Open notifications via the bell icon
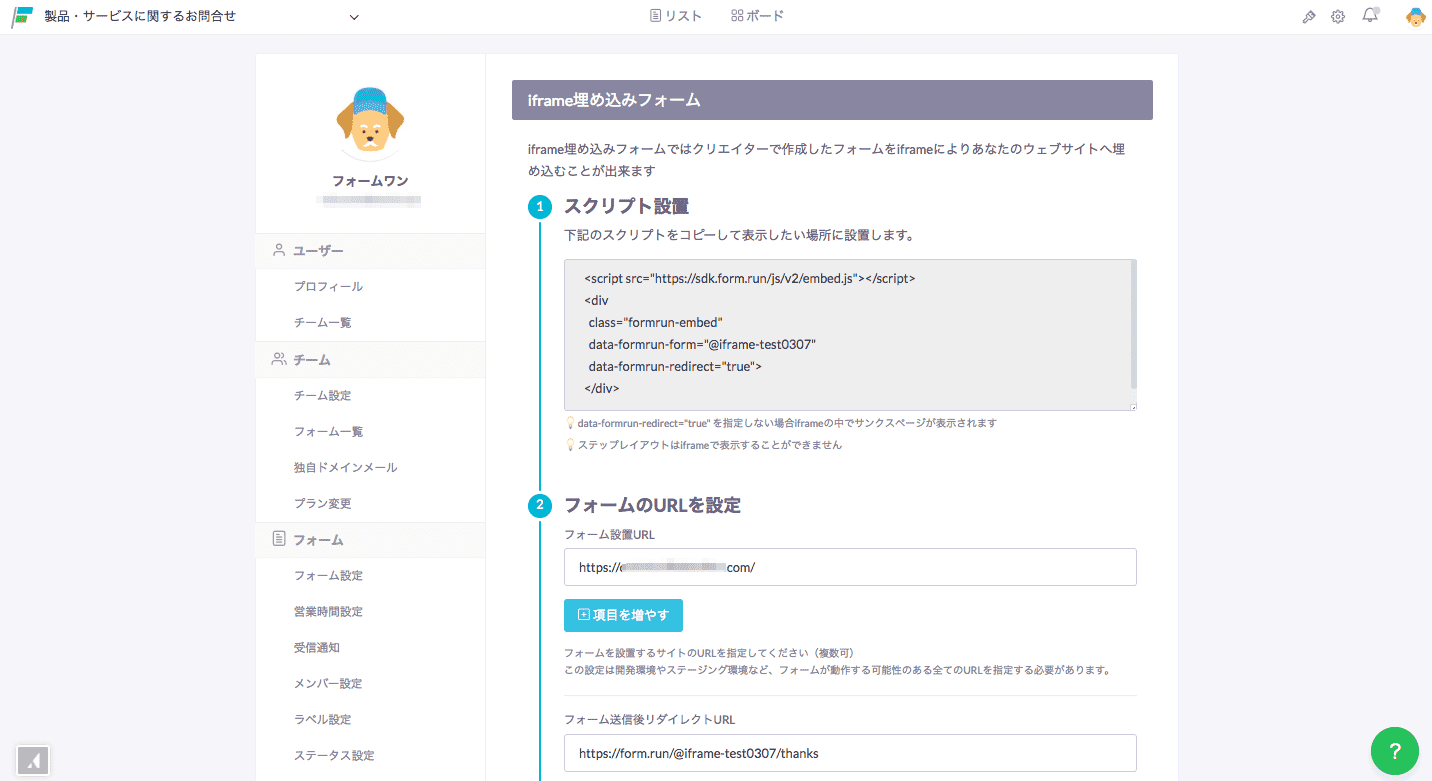 (x=1370, y=15)
